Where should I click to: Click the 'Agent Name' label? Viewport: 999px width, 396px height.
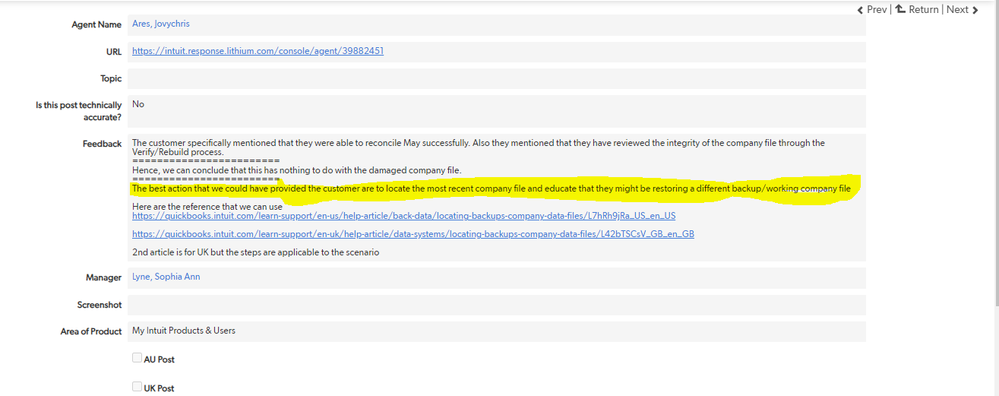pyautogui.click(x=96, y=25)
